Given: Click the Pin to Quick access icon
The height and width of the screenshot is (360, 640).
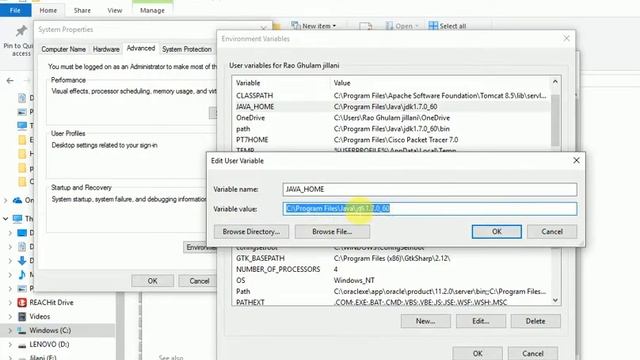Looking at the screenshot, I should point(21,31).
